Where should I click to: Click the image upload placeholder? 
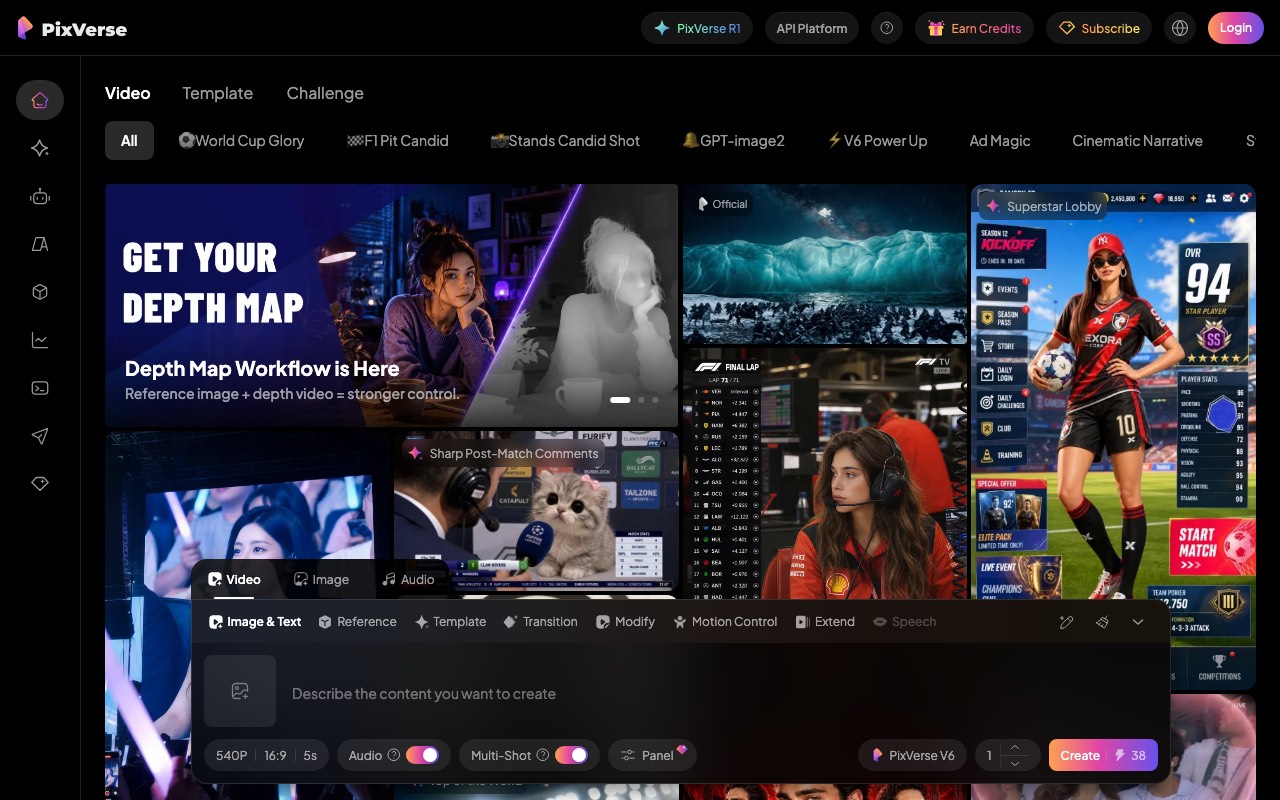point(240,691)
